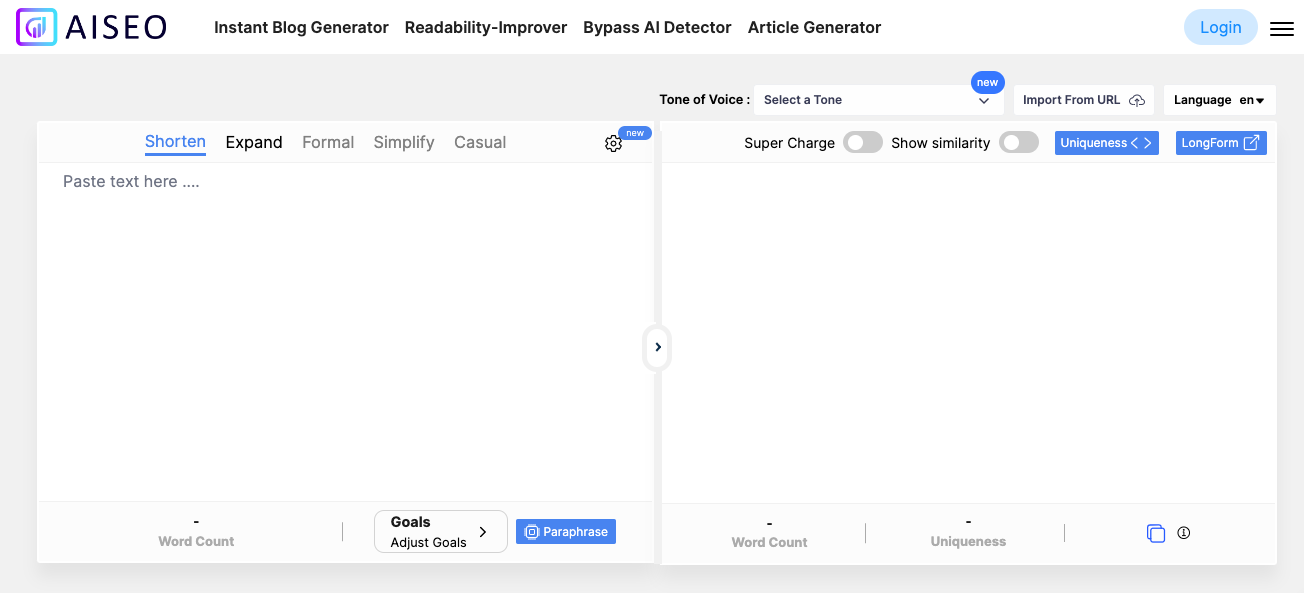This screenshot has width=1304, height=593.
Task: Click the info icon beside copy
Action: [1184, 533]
